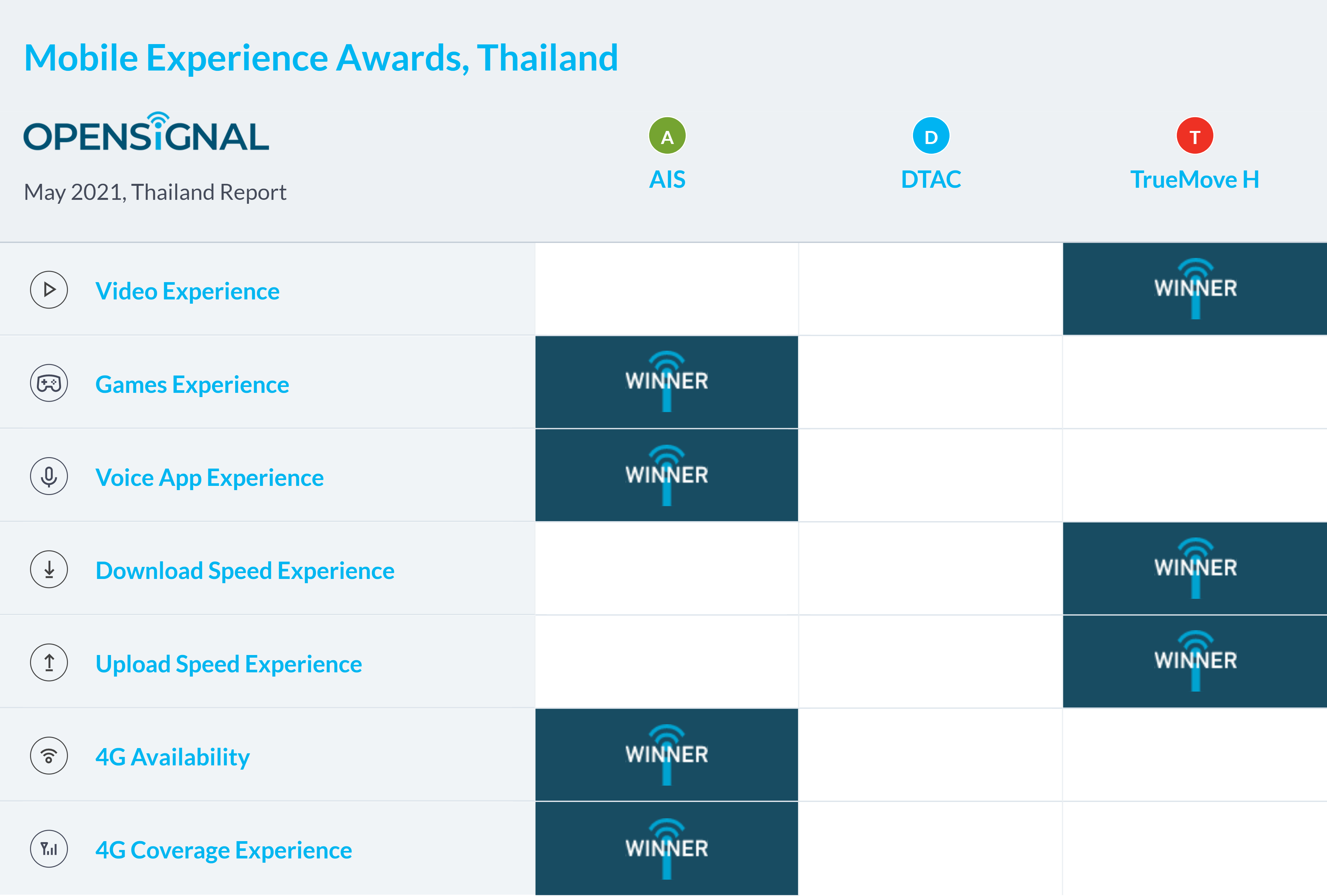This screenshot has height=896, width=1327.
Task: Click the 4G Coverage signal bars icon
Action: (x=49, y=849)
